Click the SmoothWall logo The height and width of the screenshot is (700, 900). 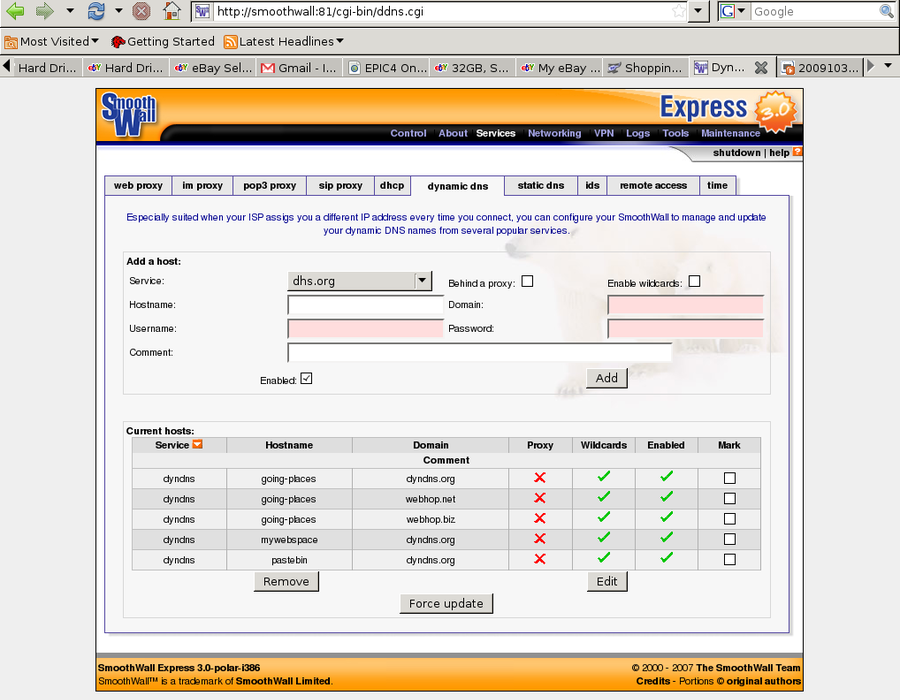129,114
